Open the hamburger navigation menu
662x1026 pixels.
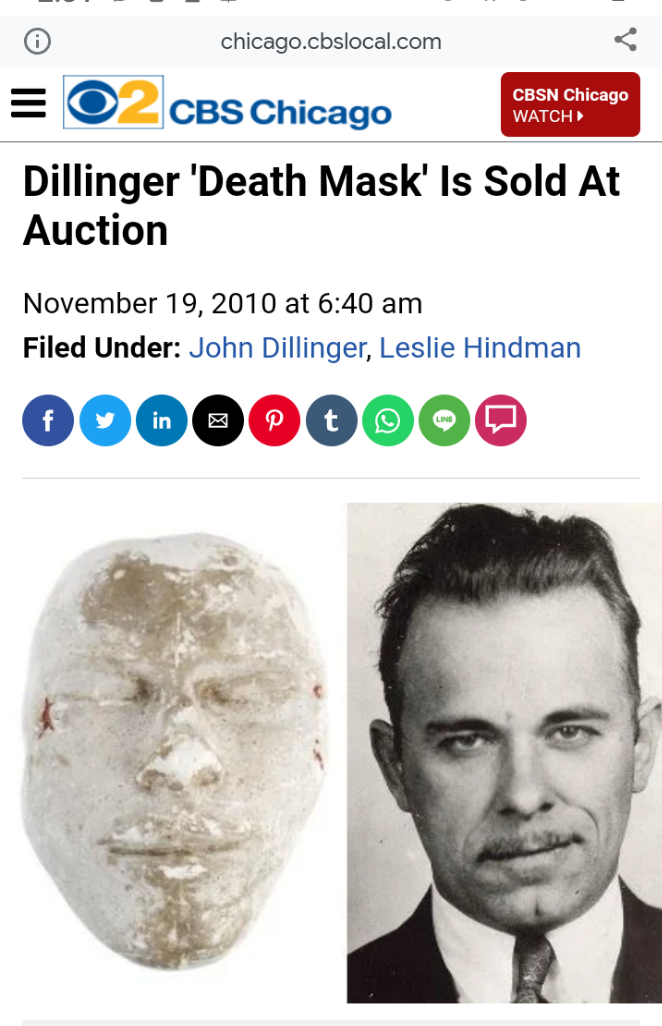tap(28, 103)
